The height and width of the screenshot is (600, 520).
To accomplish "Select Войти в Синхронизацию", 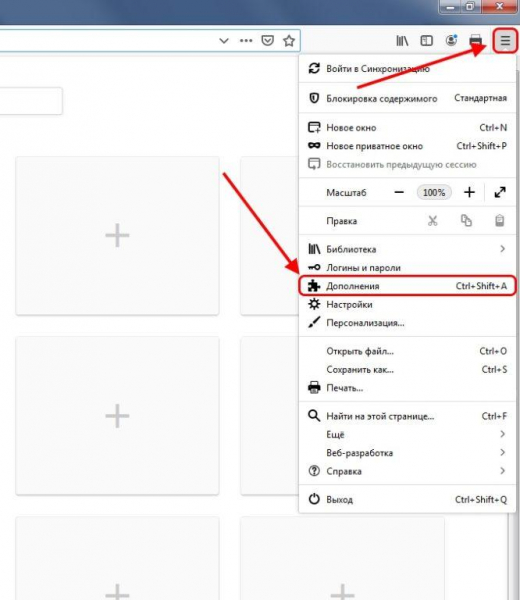I will click(x=408, y=69).
